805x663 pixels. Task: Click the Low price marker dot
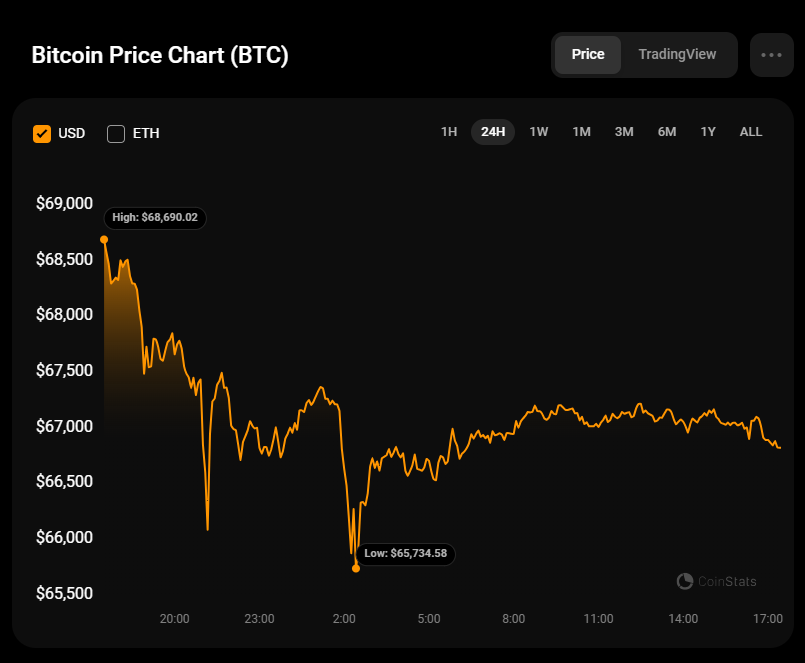click(356, 568)
